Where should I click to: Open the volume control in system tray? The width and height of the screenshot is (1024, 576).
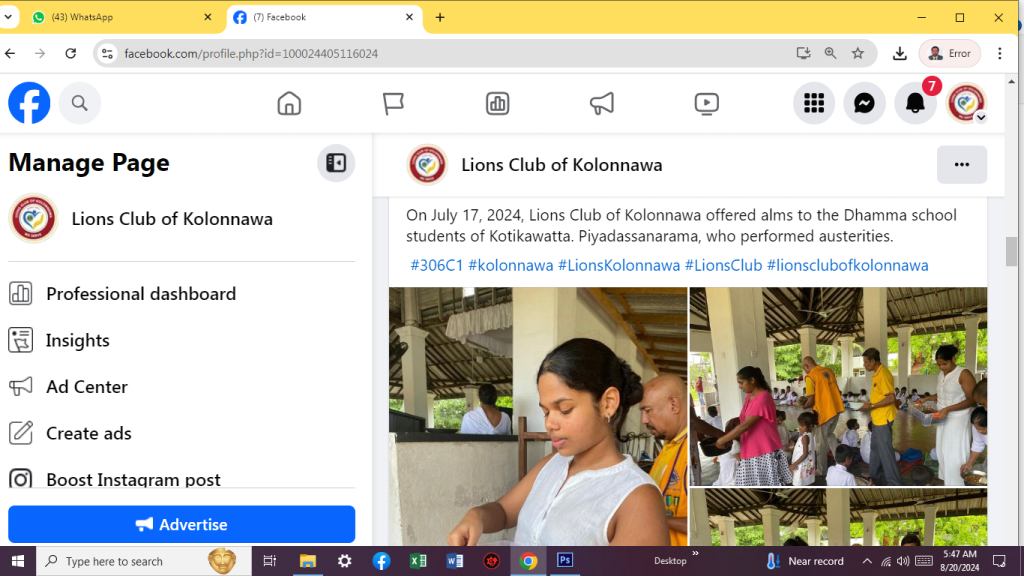(x=903, y=561)
